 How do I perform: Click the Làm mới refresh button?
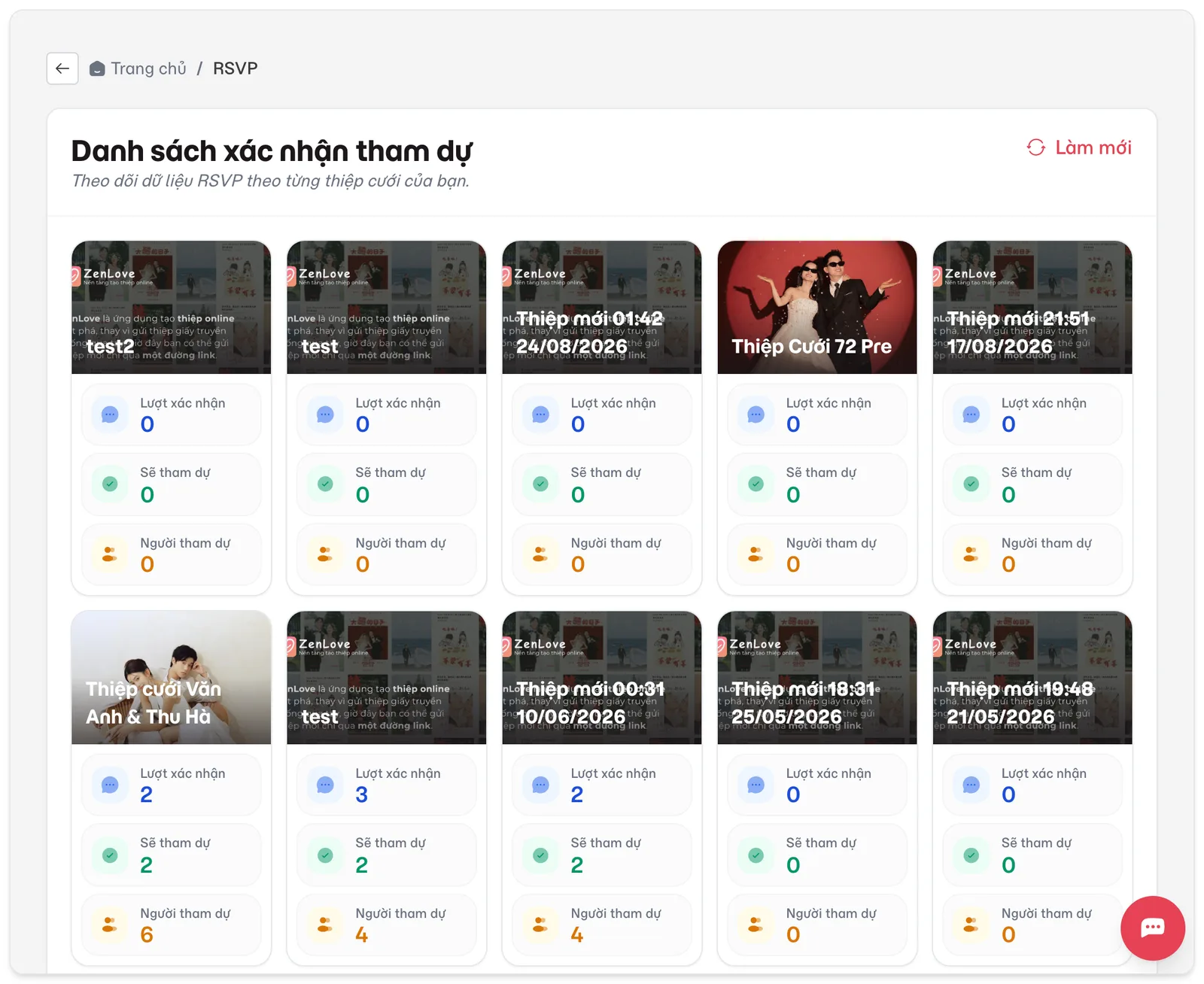[x=1079, y=147]
